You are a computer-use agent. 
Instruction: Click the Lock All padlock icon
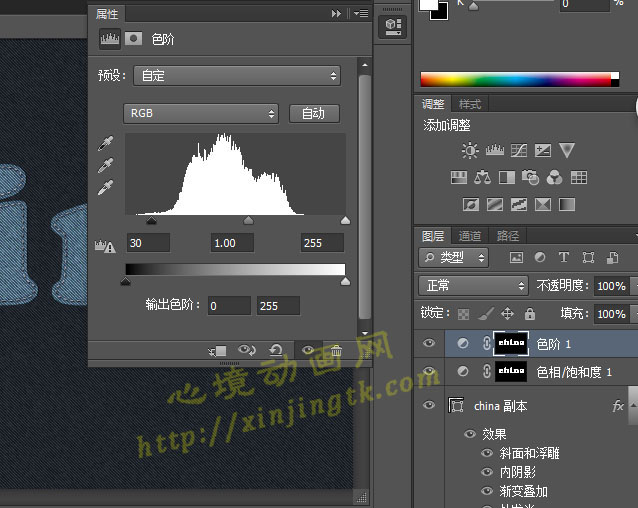pyautogui.click(x=531, y=313)
